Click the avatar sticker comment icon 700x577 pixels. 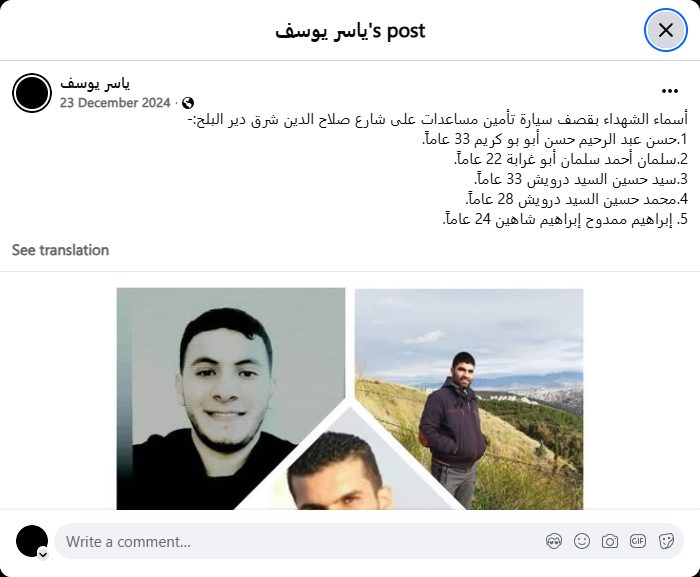click(x=554, y=541)
